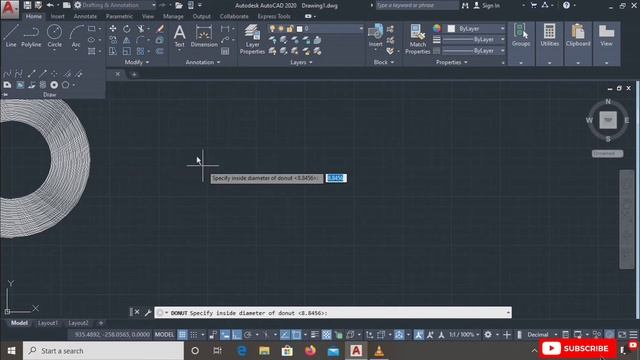Select the Polyline tool
Screen dimensions: 640x360
pyautogui.click(x=31, y=36)
